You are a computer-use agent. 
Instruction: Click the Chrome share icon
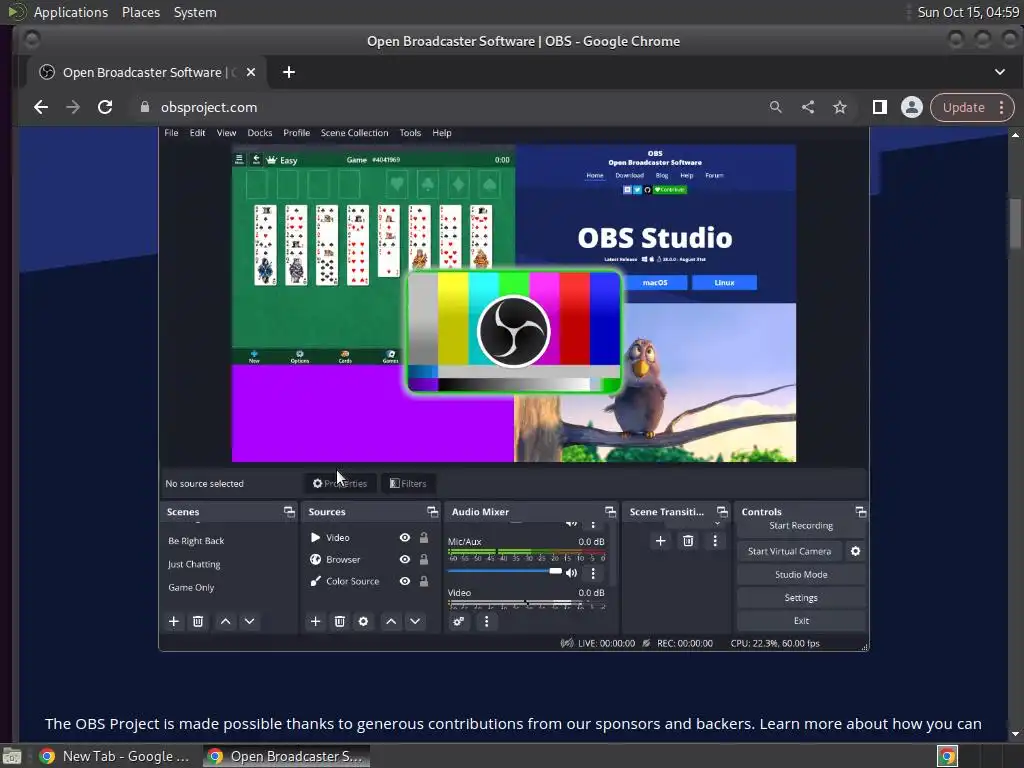[x=808, y=107]
